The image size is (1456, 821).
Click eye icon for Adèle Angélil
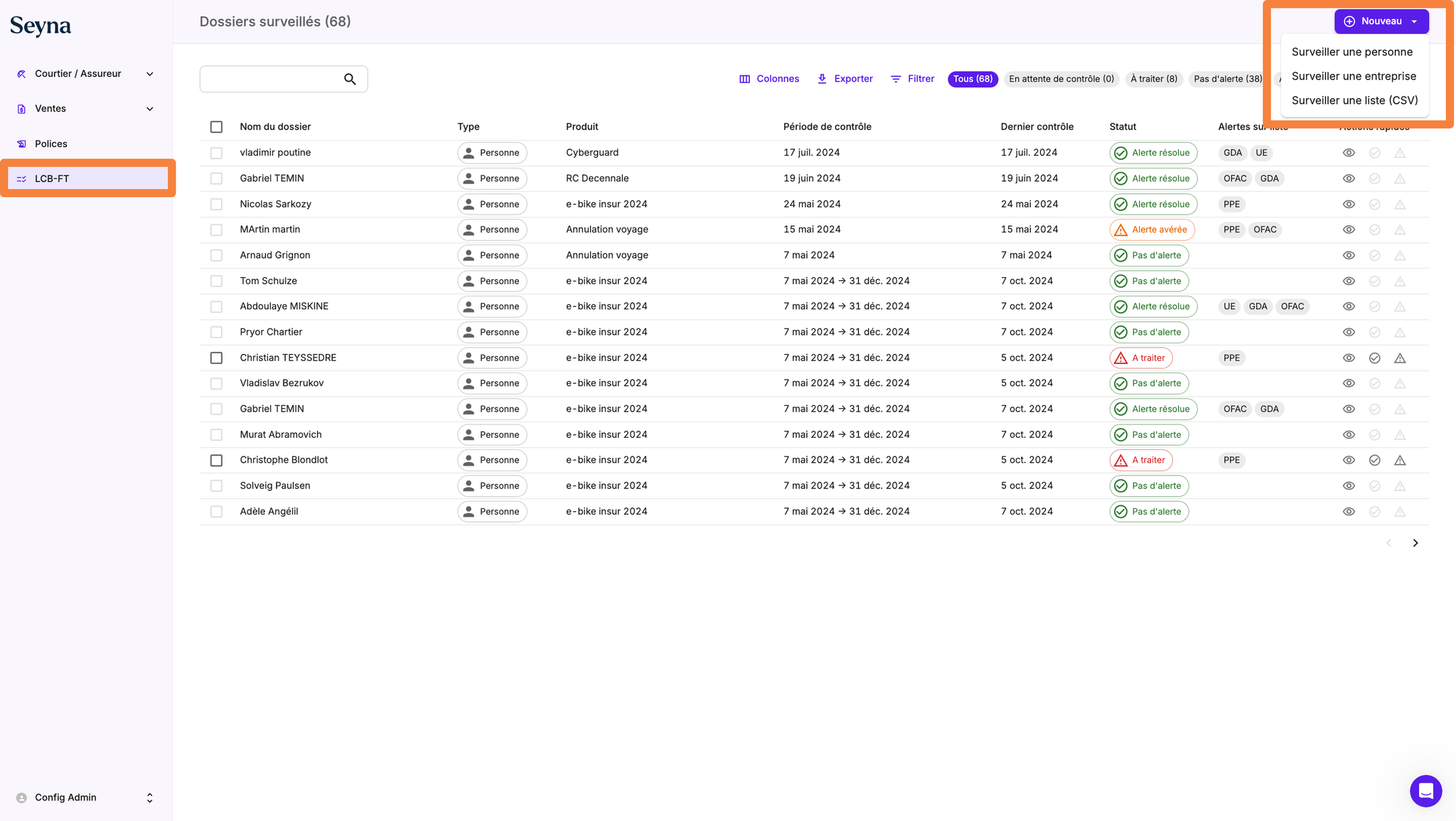point(1349,511)
